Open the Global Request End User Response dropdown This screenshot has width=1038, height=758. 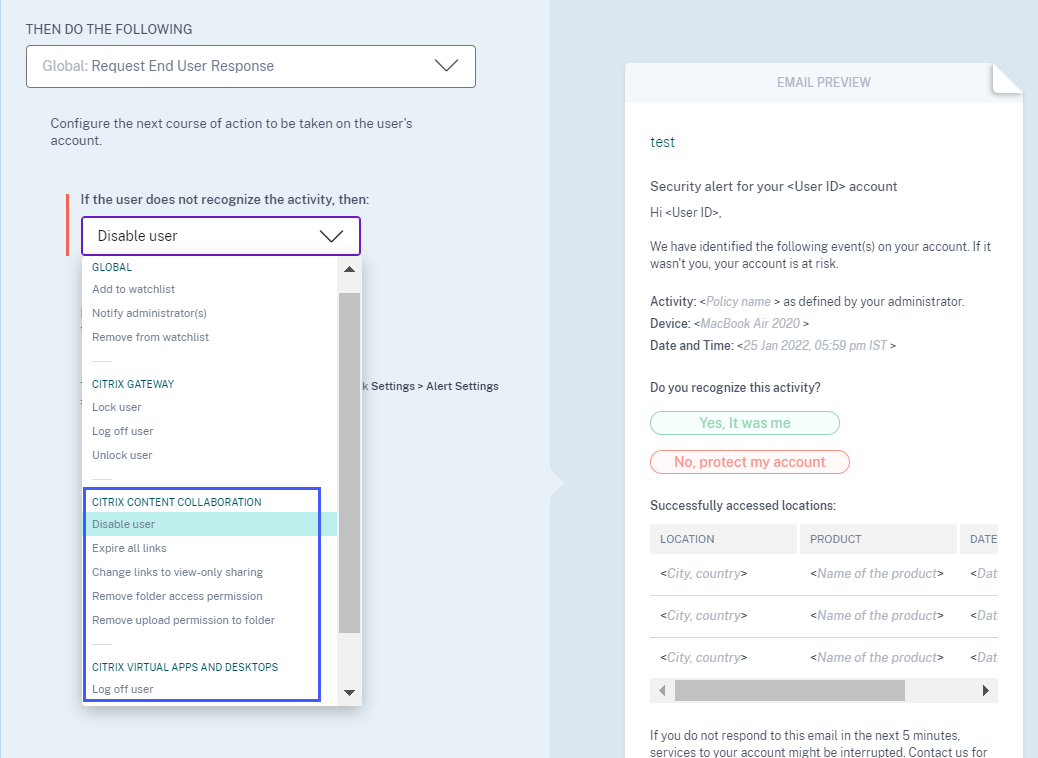coord(250,66)
